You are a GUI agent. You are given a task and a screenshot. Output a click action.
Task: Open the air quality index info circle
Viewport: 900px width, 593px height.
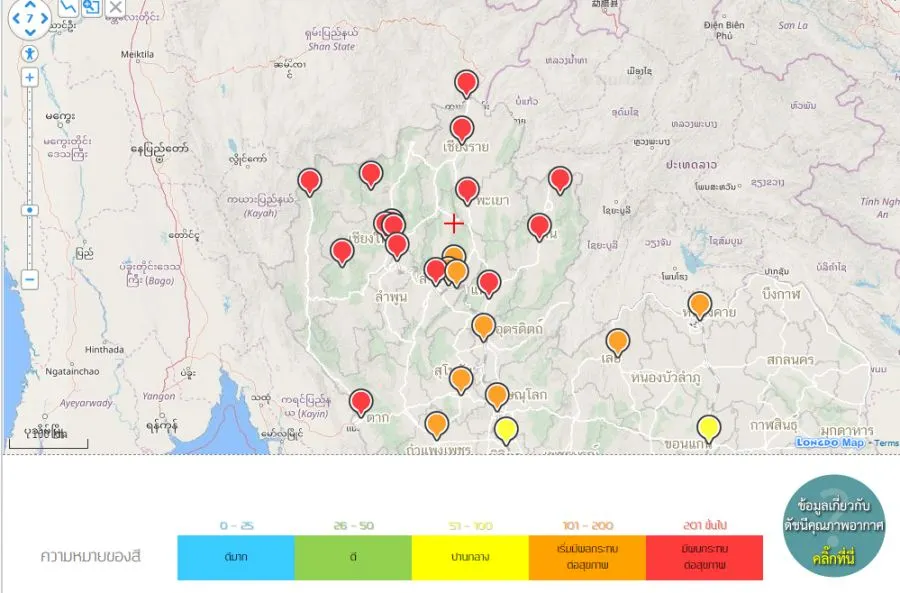click(x=834, y=526)
